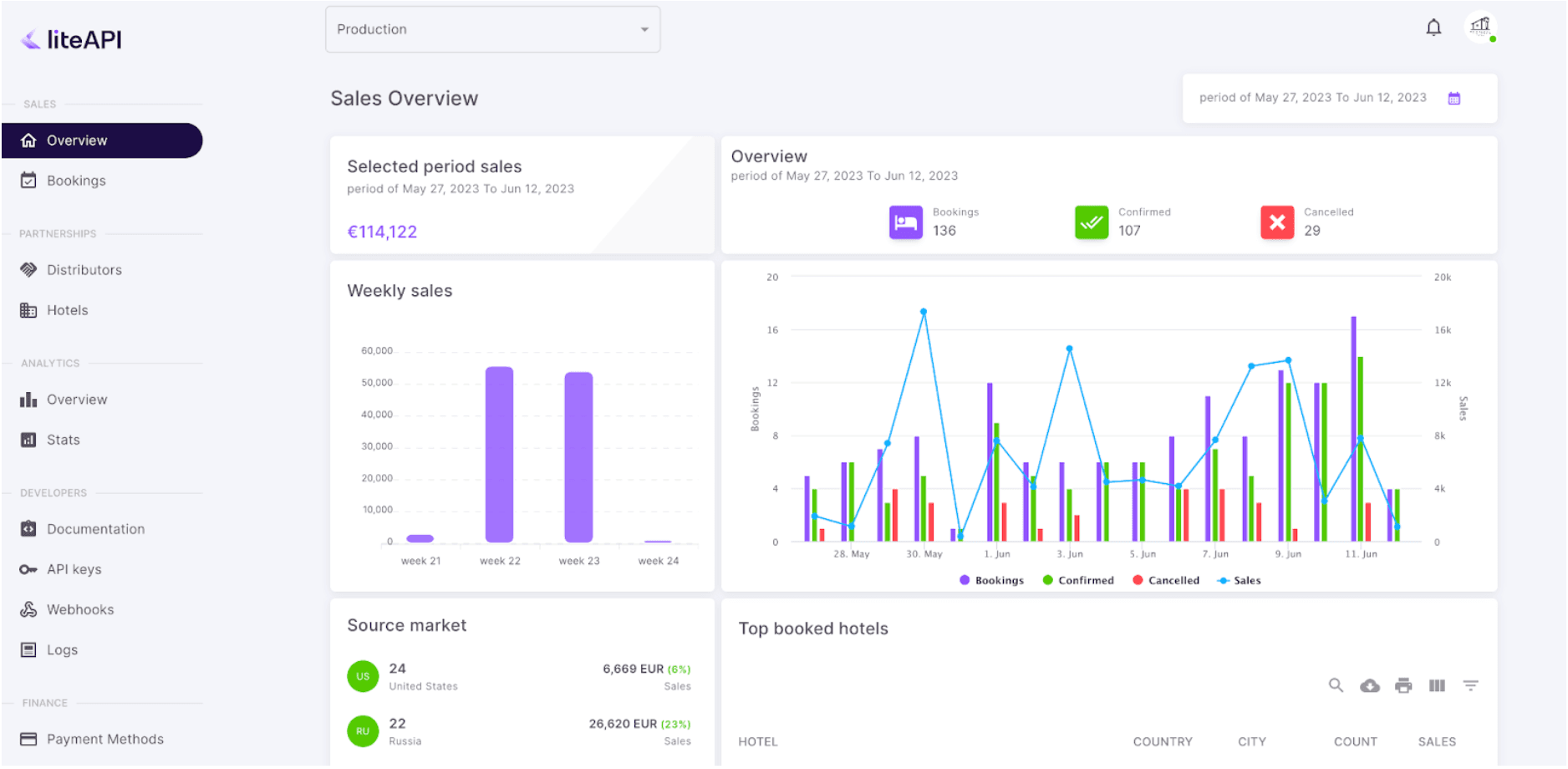Toggle the Bookings series in chart legend
This screenshot has width=1568, height=769.
point(992,580)
